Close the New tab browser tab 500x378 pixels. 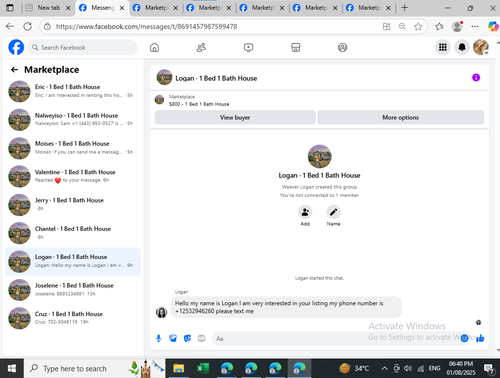point(68,8)
